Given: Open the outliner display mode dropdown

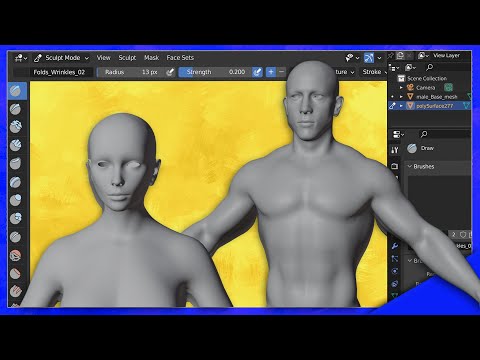Looking at the screenshot, I should click(410, 68).
